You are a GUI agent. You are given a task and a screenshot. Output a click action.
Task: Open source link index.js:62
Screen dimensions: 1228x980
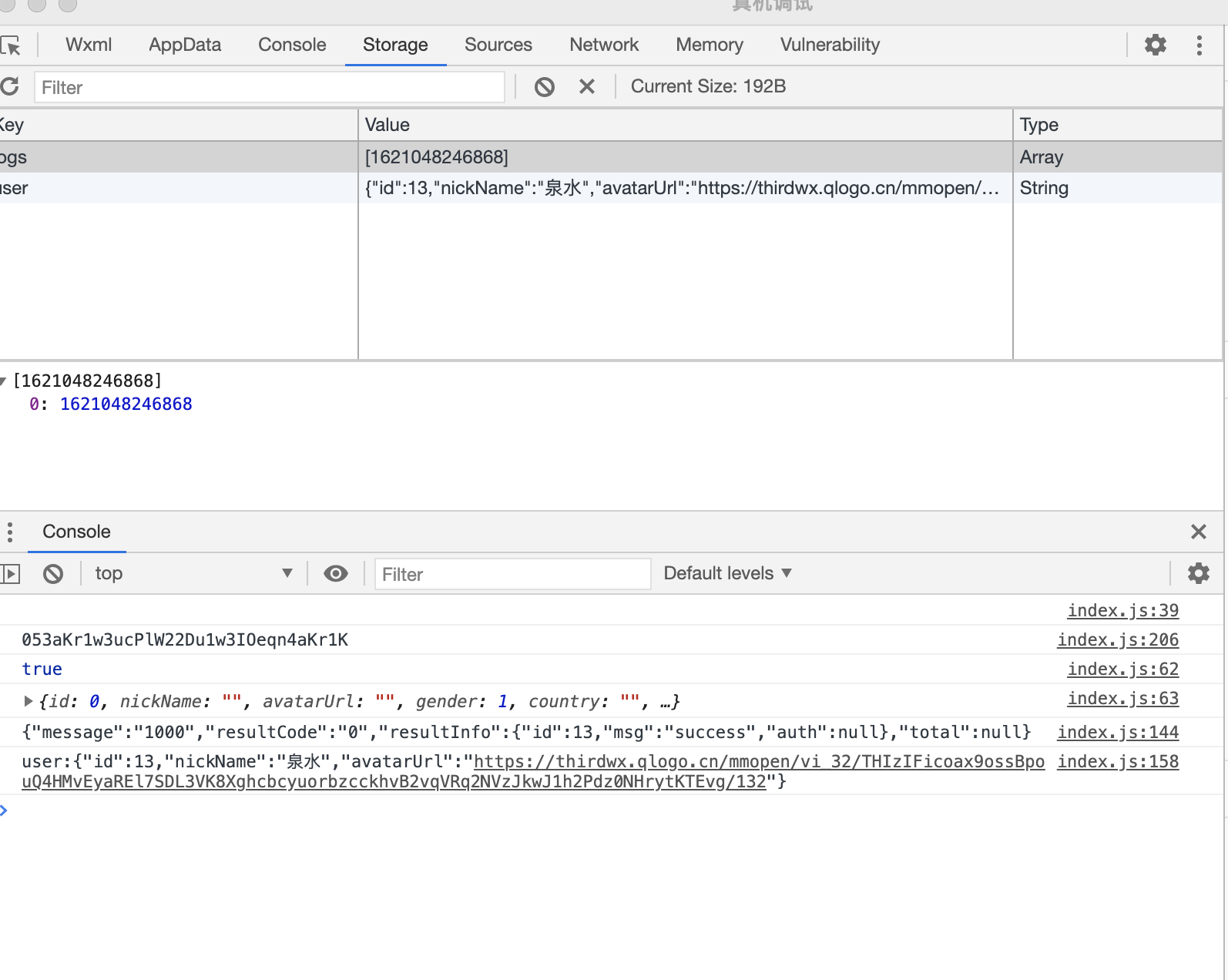1122,669
